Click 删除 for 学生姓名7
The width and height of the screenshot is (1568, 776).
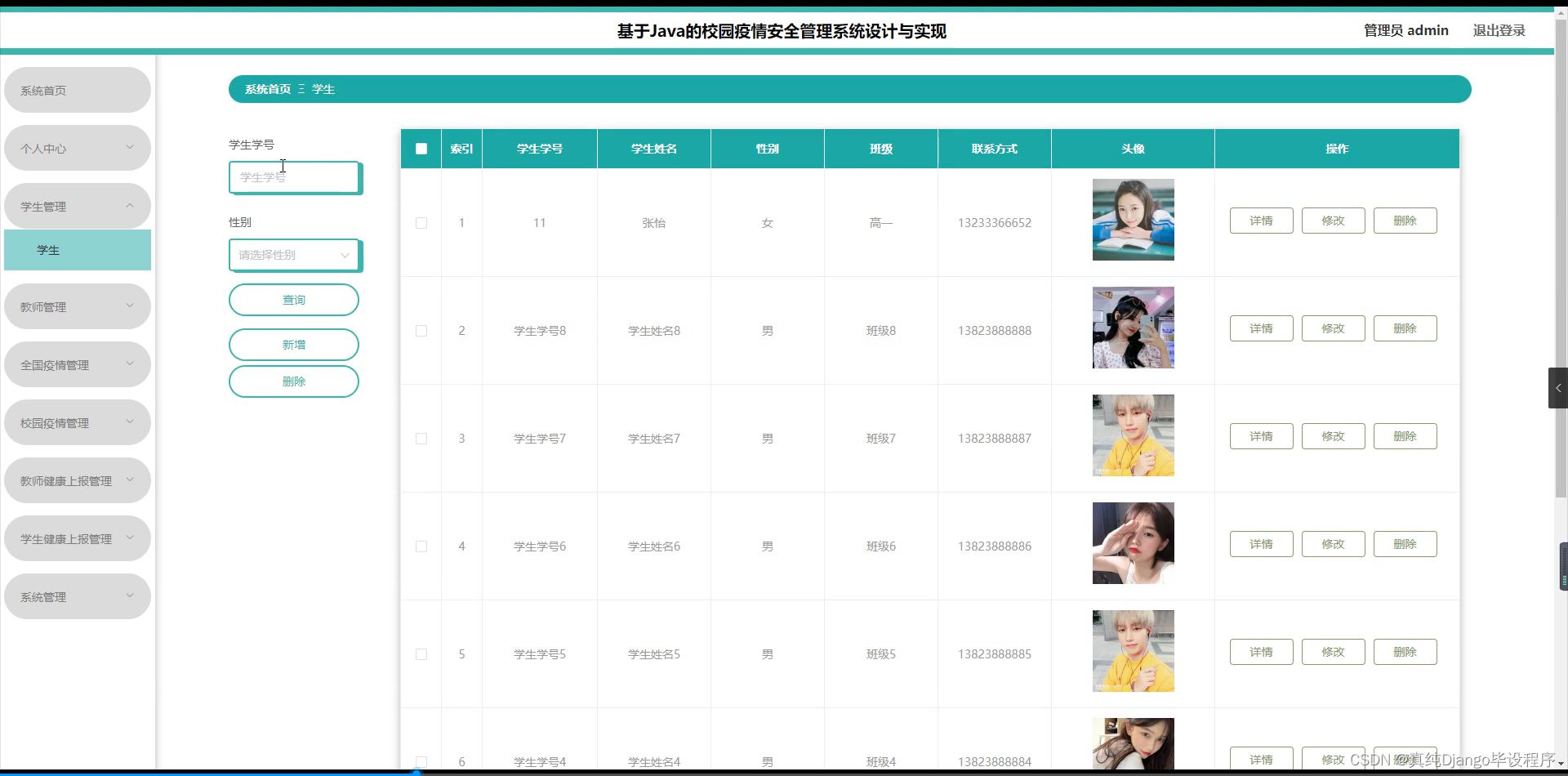[x=1405, y=436]
